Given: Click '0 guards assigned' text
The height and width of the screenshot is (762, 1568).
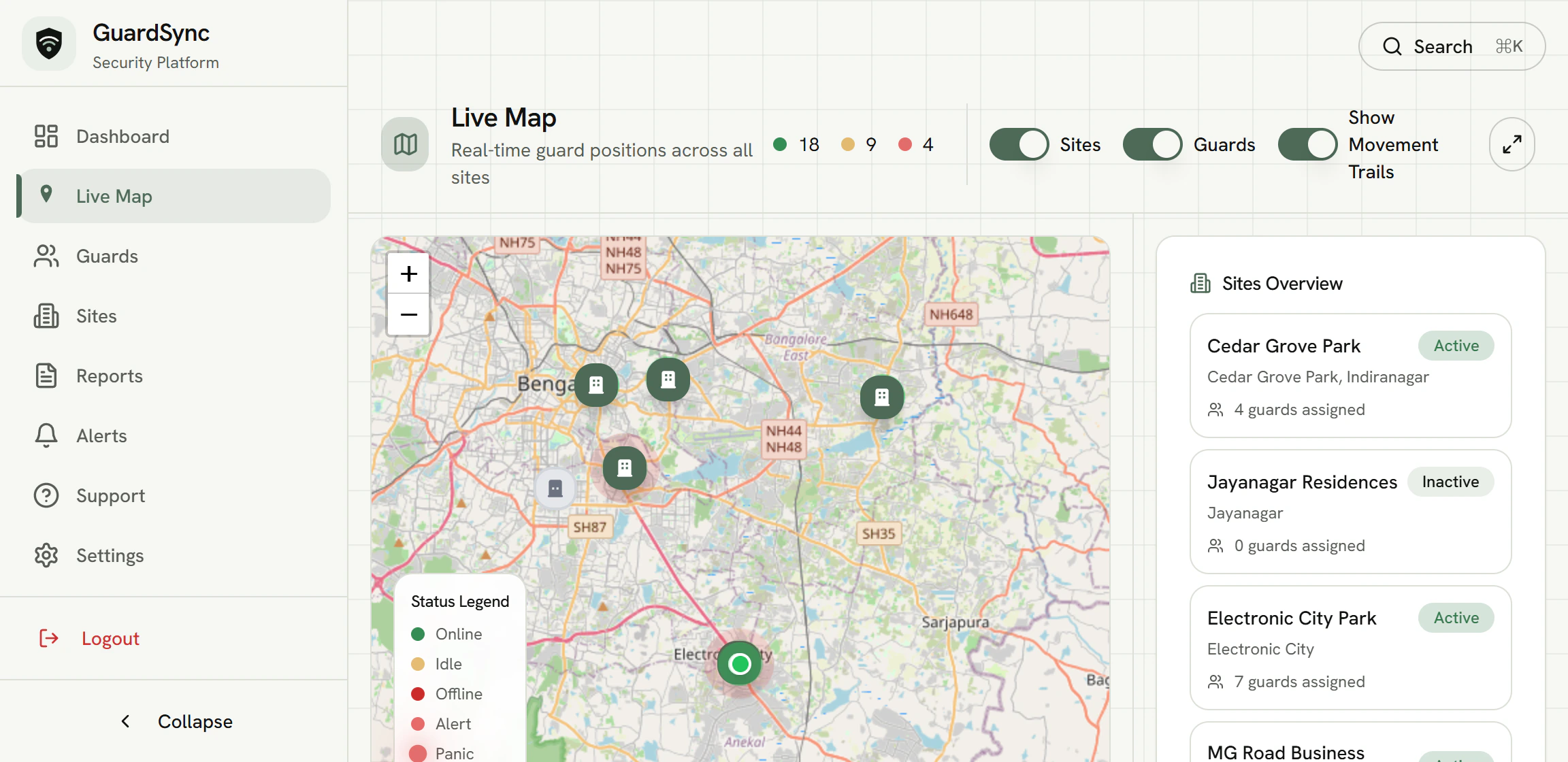Looking at the screenshot, I should point(1299,546).
